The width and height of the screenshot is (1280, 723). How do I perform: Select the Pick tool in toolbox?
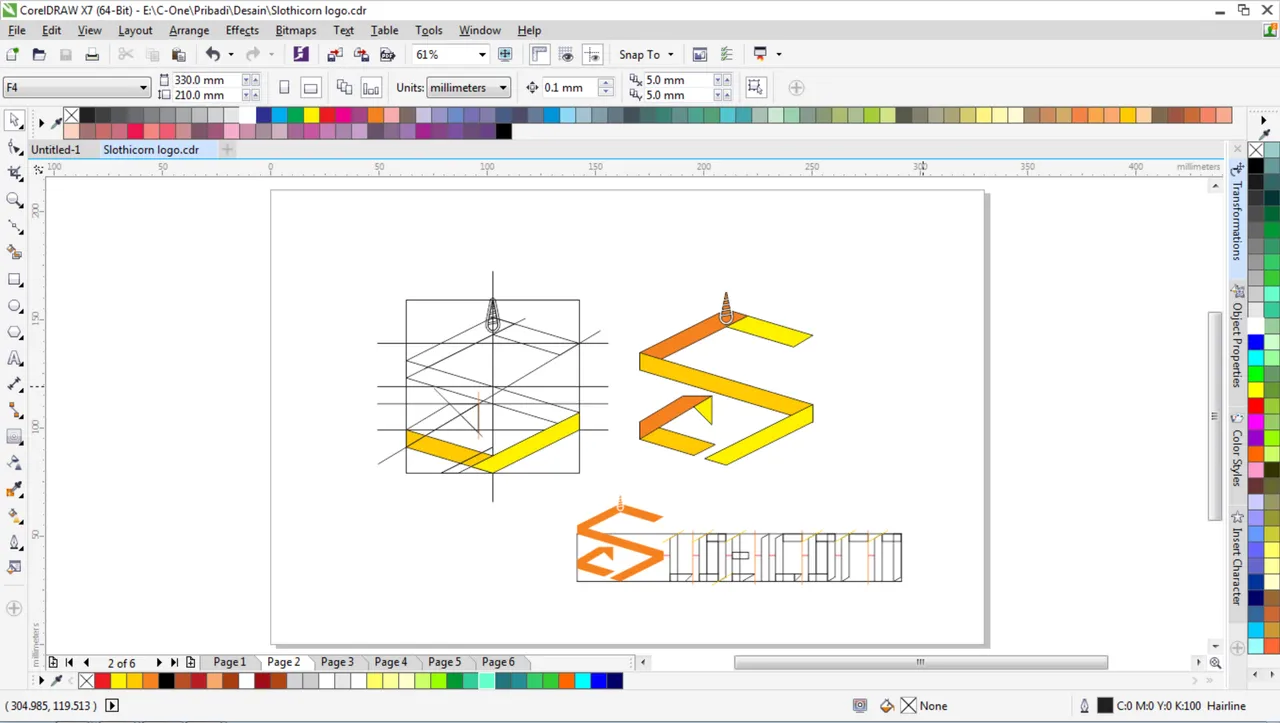click(x=15, y=120)
